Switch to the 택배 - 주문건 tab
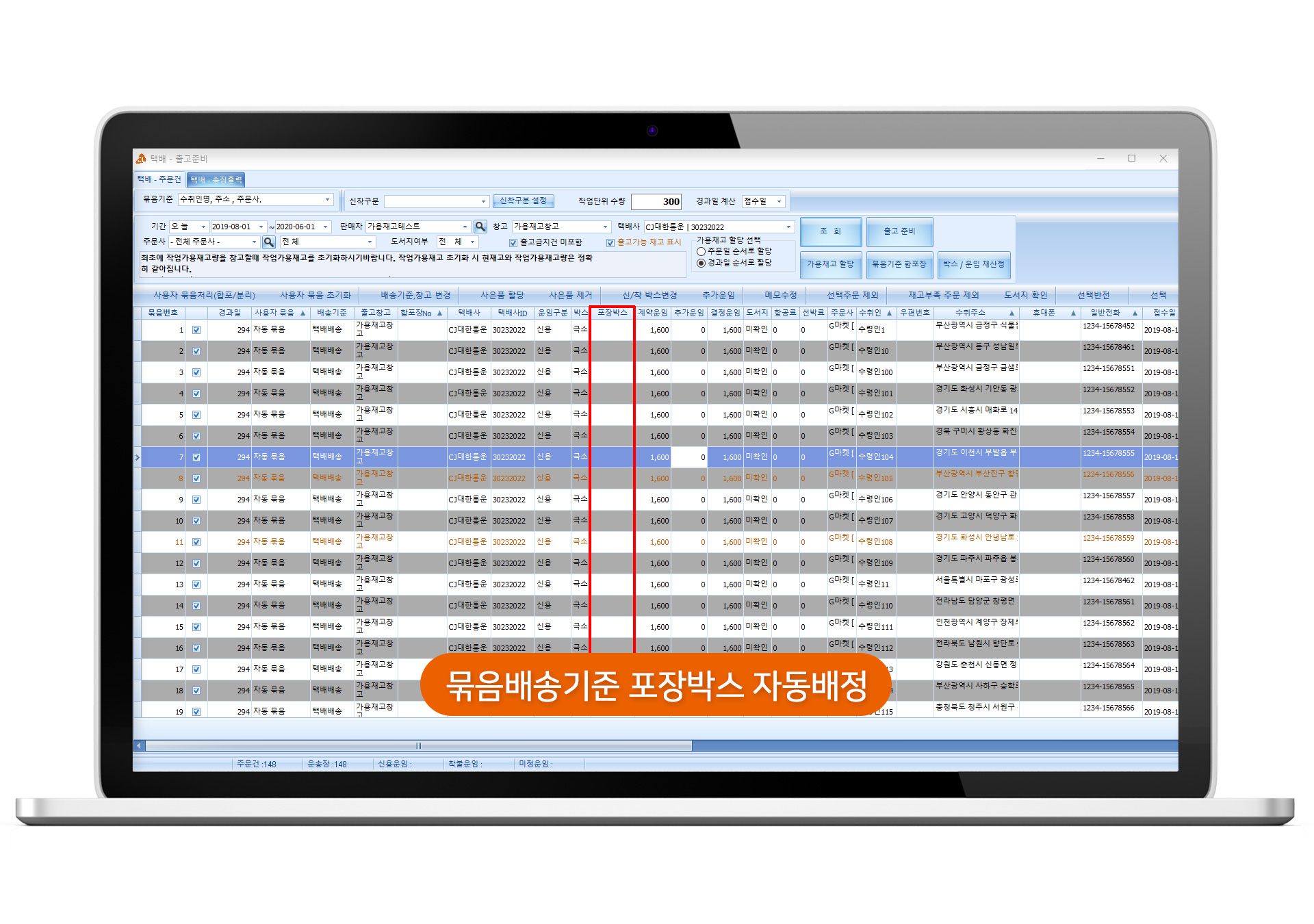 [x=159, y=179]
